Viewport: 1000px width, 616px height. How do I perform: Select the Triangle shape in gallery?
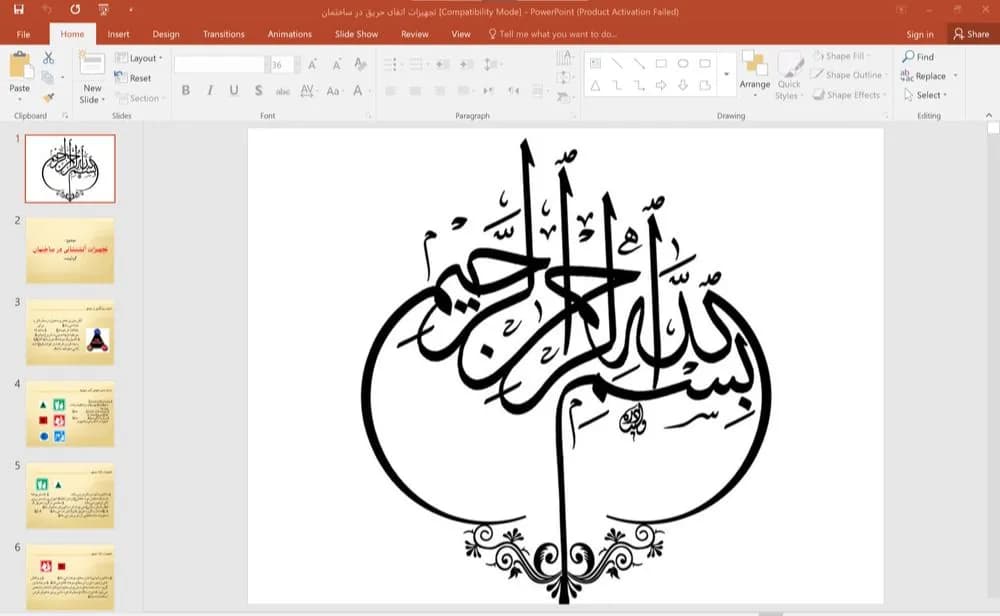595,85
